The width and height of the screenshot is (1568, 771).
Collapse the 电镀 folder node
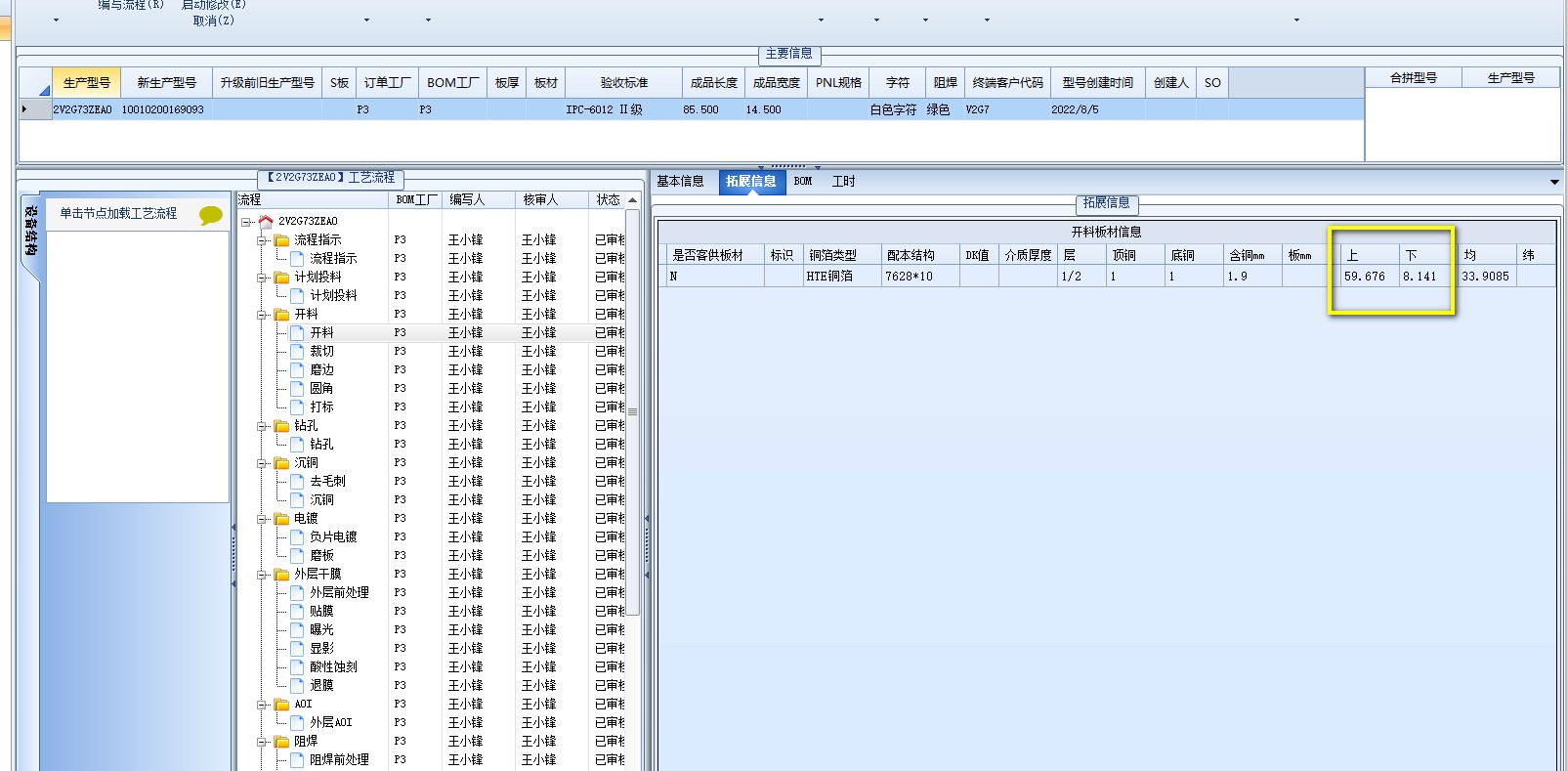tap(262, 519)
